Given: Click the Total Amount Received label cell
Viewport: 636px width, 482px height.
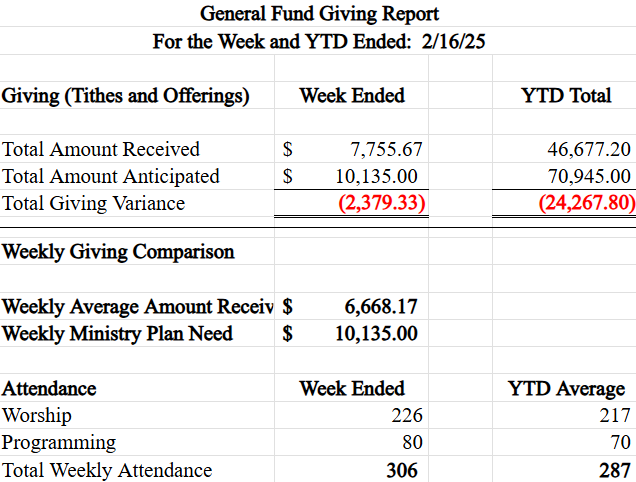Looking at the screenshot, I should click(102, 150).
